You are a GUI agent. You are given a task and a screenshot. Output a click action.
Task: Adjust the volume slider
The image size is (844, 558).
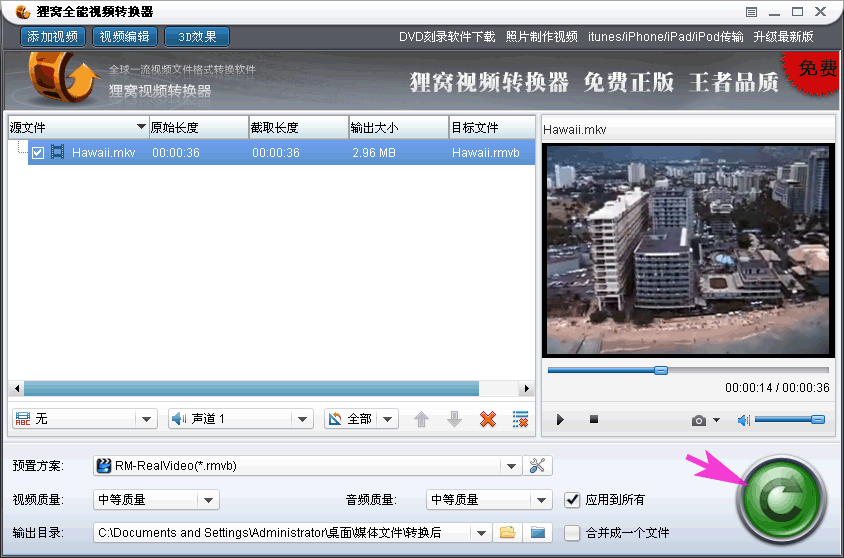[x=790, y=419]
